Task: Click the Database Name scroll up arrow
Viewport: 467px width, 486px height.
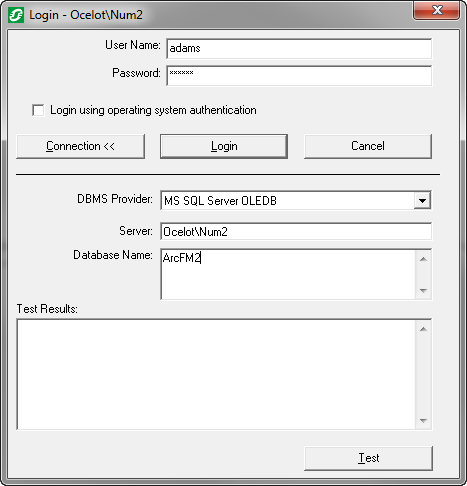Action: point(423,259)
